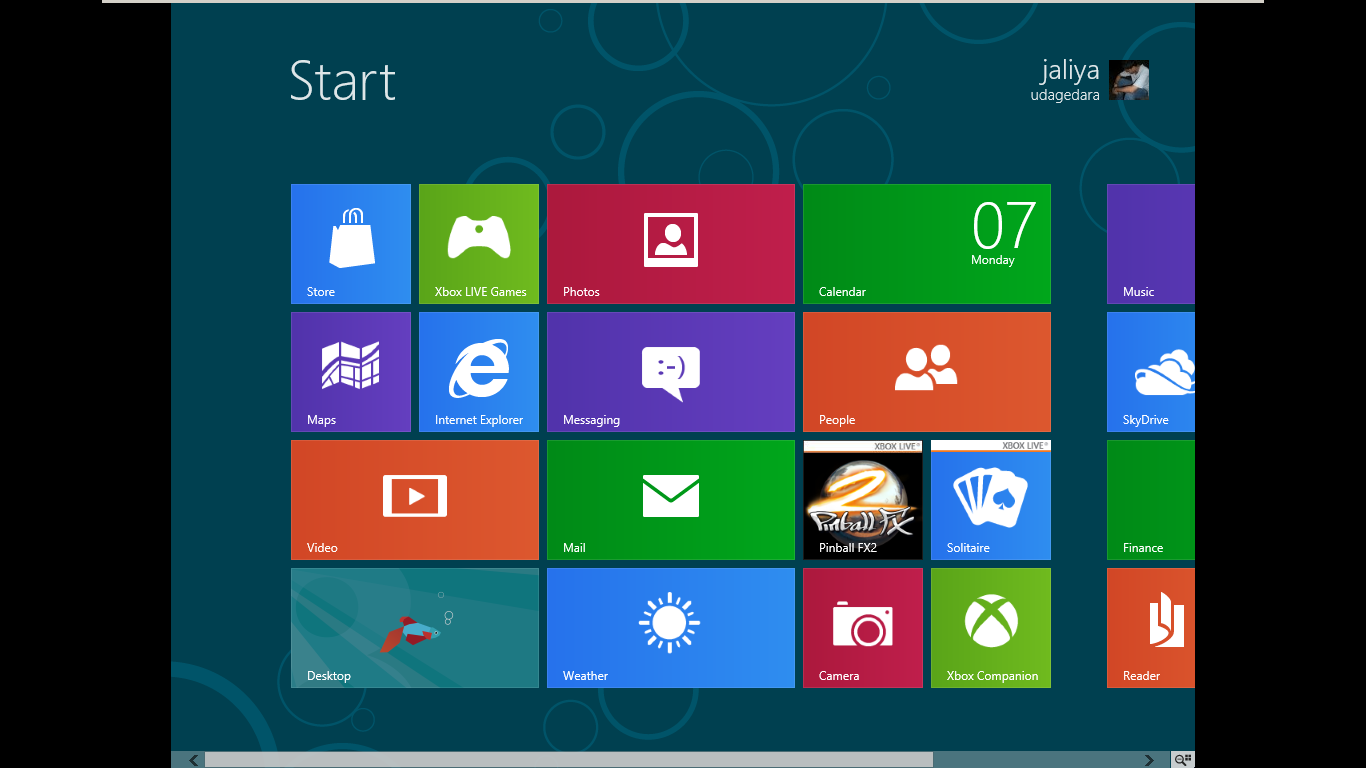Open the Calendar showing Monday 07
1366x768 pixels.
(926, 243)
